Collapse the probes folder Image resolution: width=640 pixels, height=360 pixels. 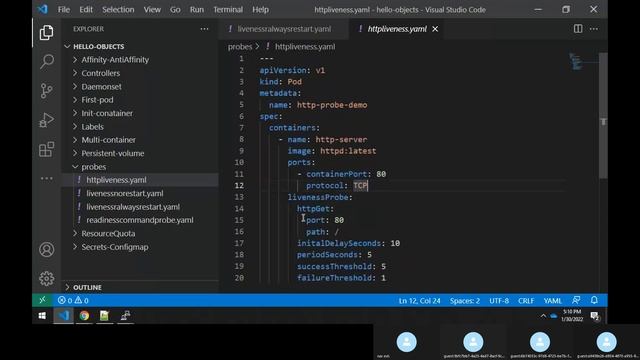pos(141,167)
